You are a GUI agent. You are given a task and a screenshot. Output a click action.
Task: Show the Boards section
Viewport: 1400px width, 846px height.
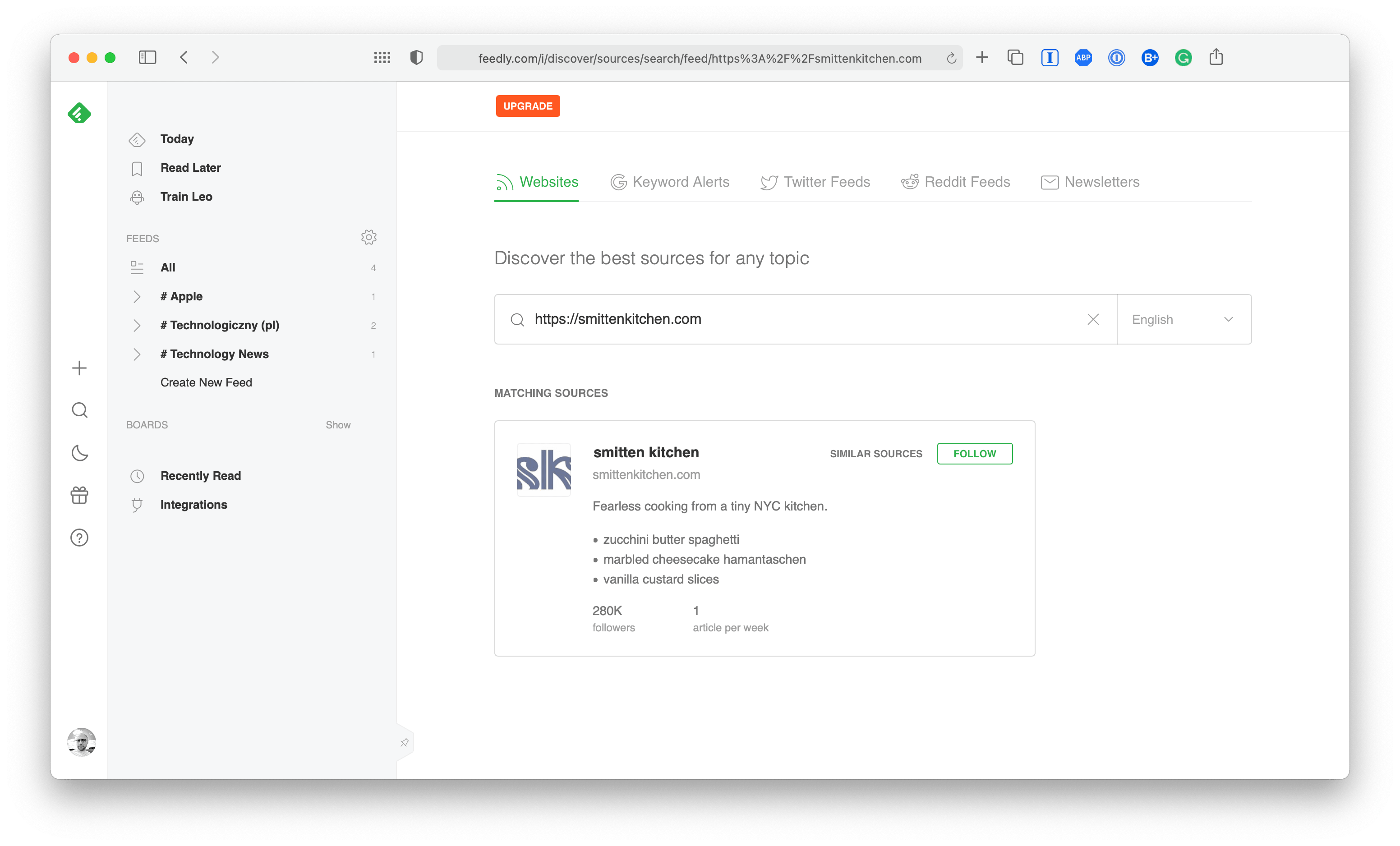point(338,425)
